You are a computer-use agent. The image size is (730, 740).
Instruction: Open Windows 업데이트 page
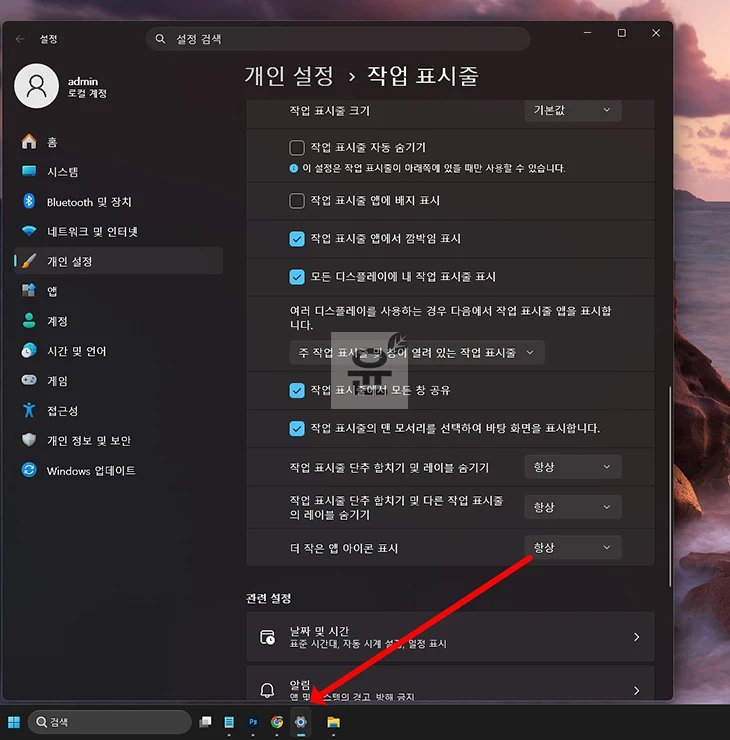click(118, 471)
